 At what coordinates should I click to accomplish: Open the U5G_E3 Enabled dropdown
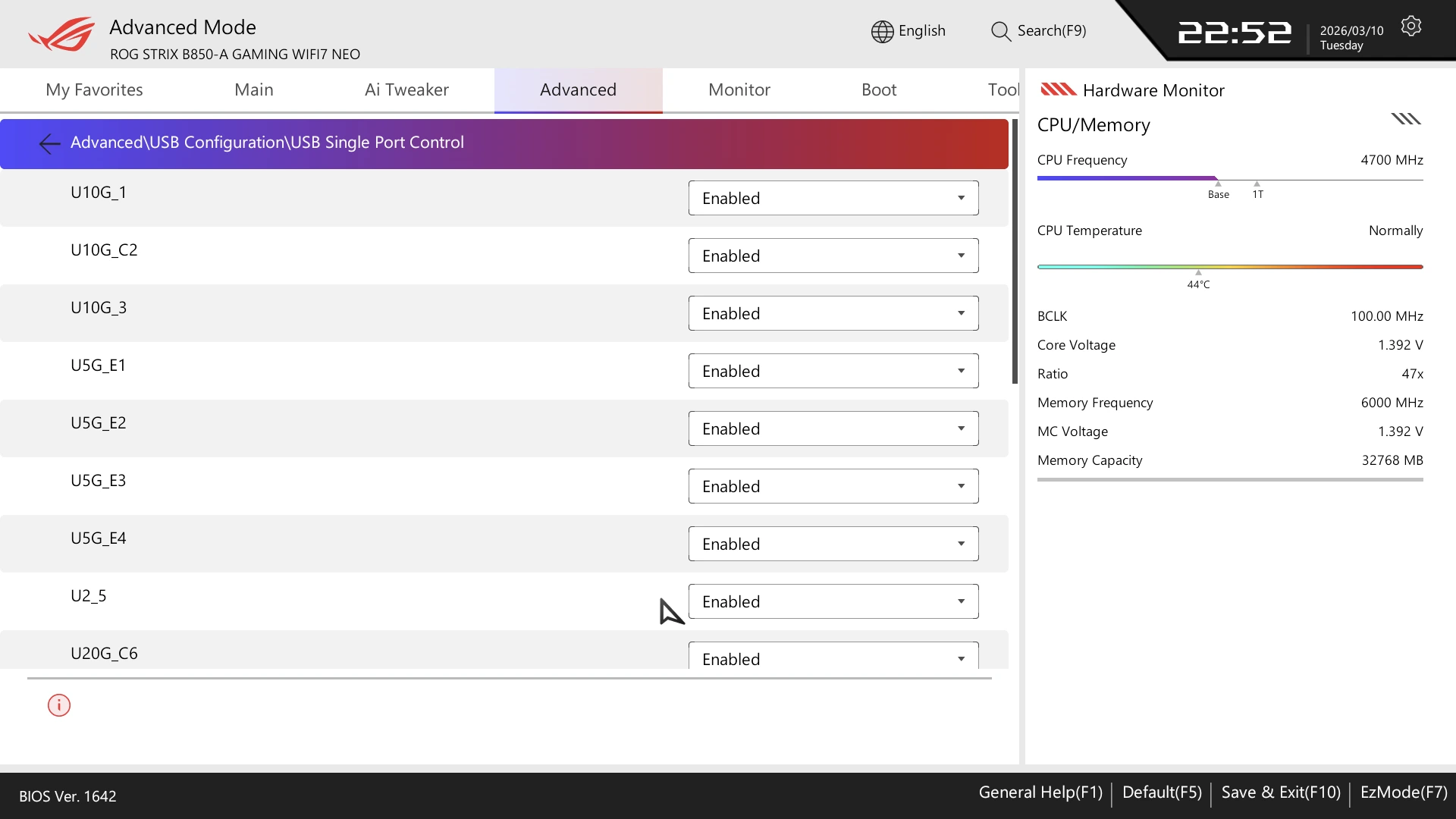point(833,486)
